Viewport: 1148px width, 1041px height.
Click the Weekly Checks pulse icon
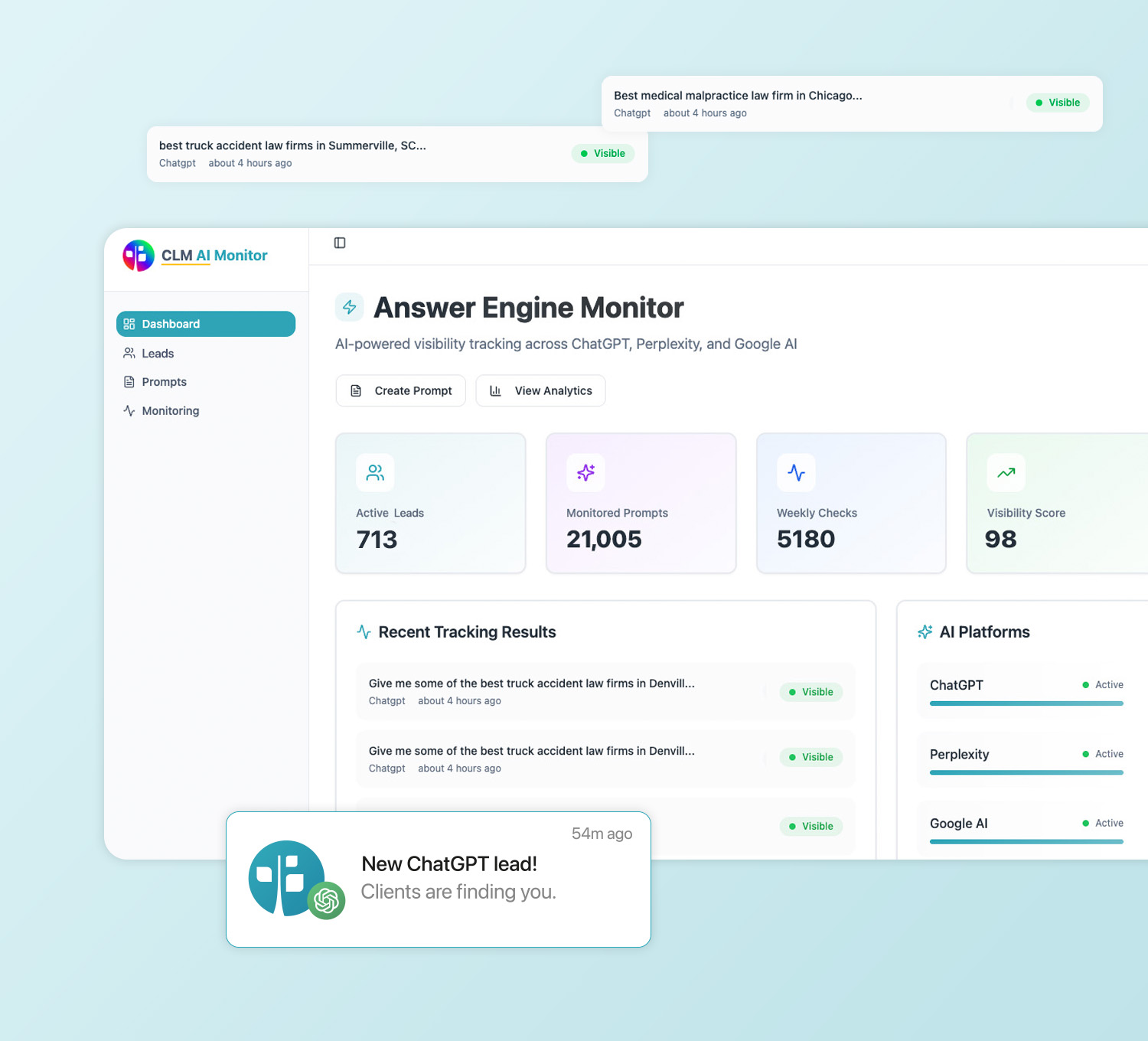796,473
